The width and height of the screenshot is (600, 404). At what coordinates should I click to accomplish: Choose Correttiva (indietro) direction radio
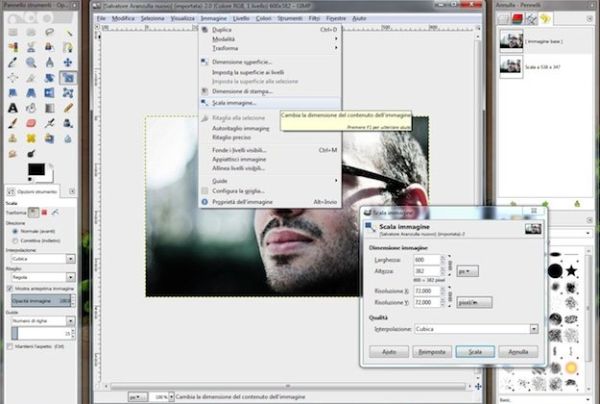coord(15,241)
